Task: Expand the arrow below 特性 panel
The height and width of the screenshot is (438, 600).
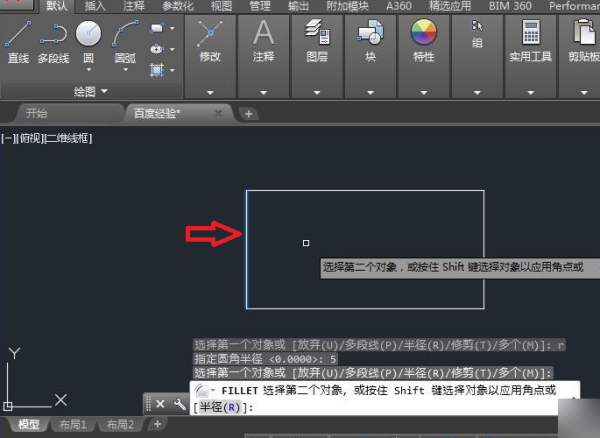Action: [424, 93]
